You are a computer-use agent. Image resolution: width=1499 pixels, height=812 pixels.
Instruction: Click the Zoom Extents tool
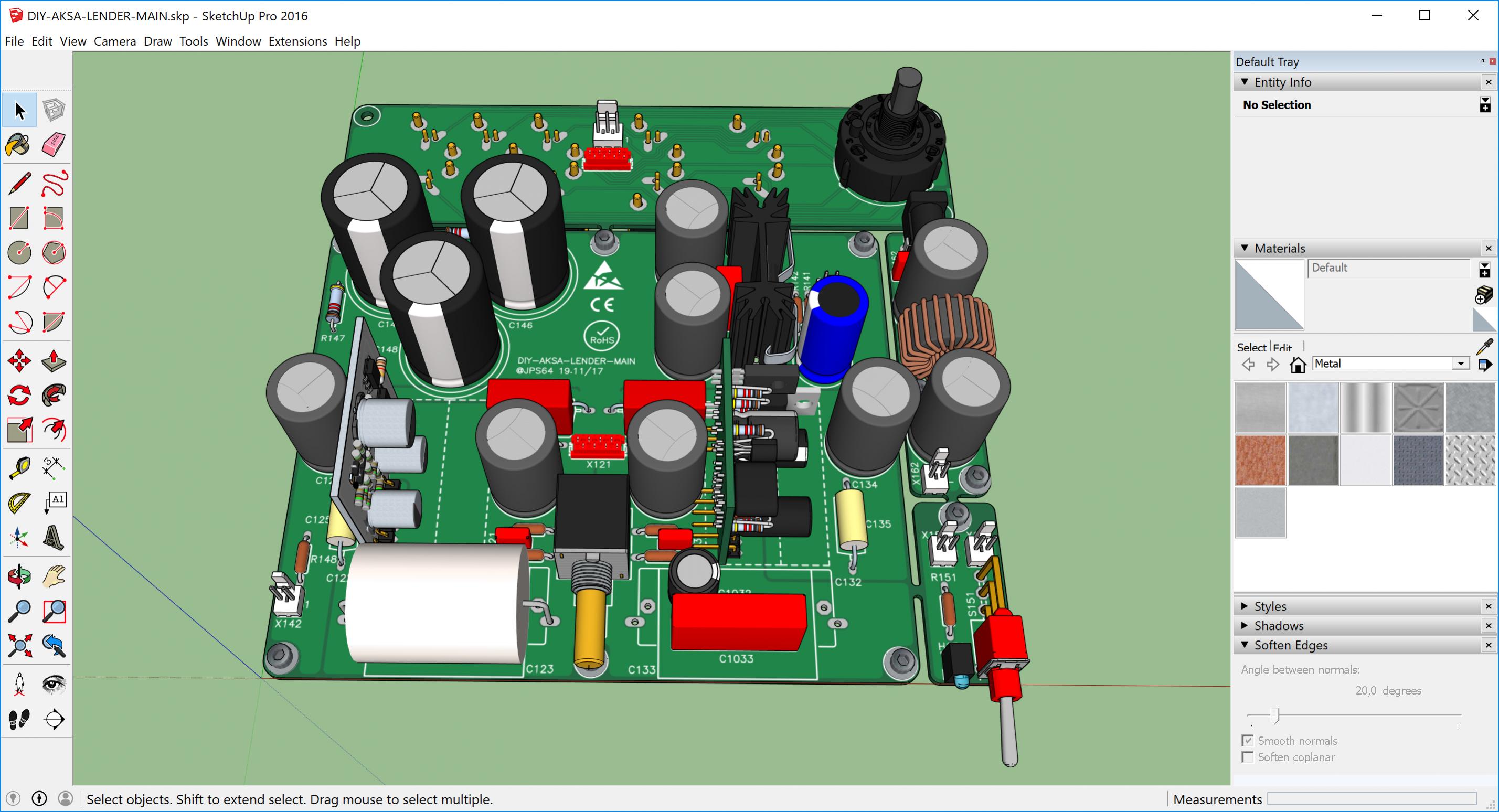click(19, 645)
